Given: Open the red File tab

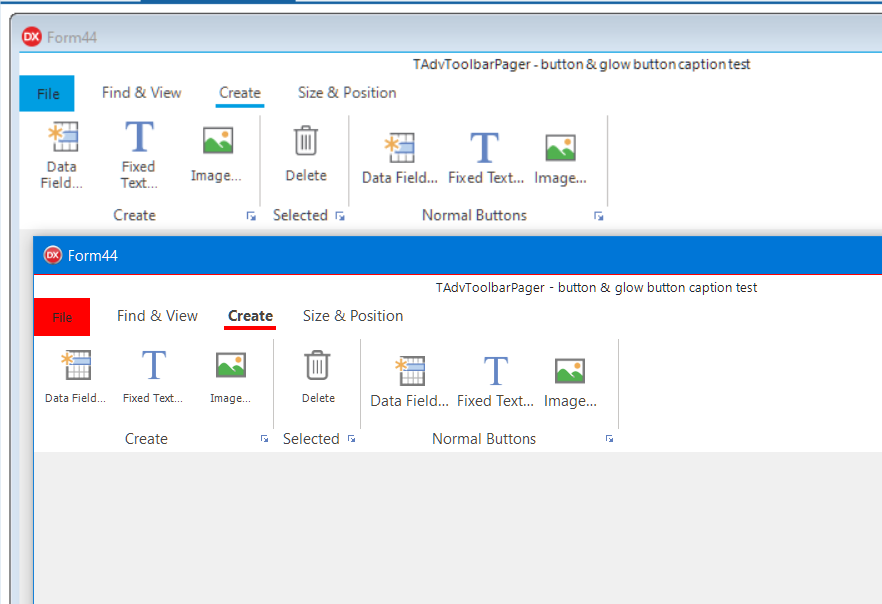Looking at the screenshot, I should pyautogui.click(x=62, y=317).
